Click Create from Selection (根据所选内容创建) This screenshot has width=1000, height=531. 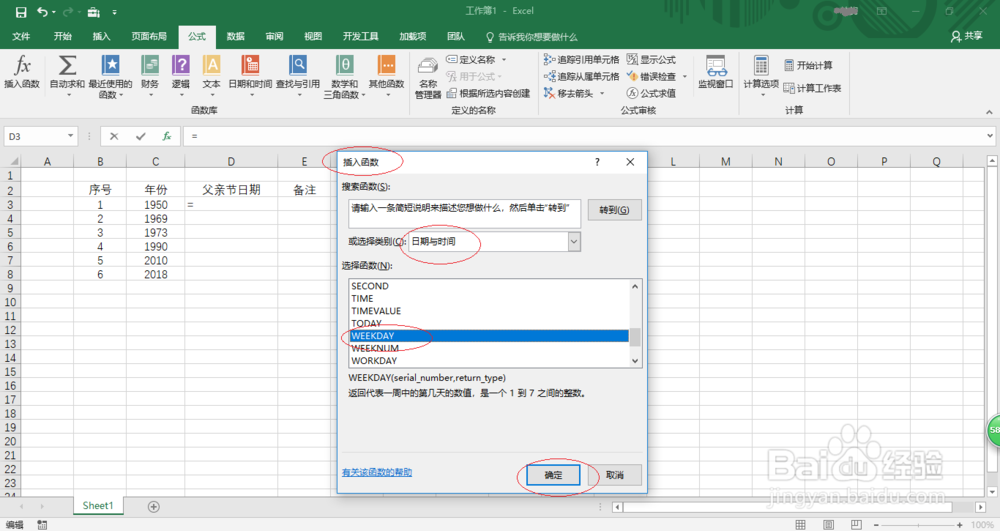pos(488,93)
